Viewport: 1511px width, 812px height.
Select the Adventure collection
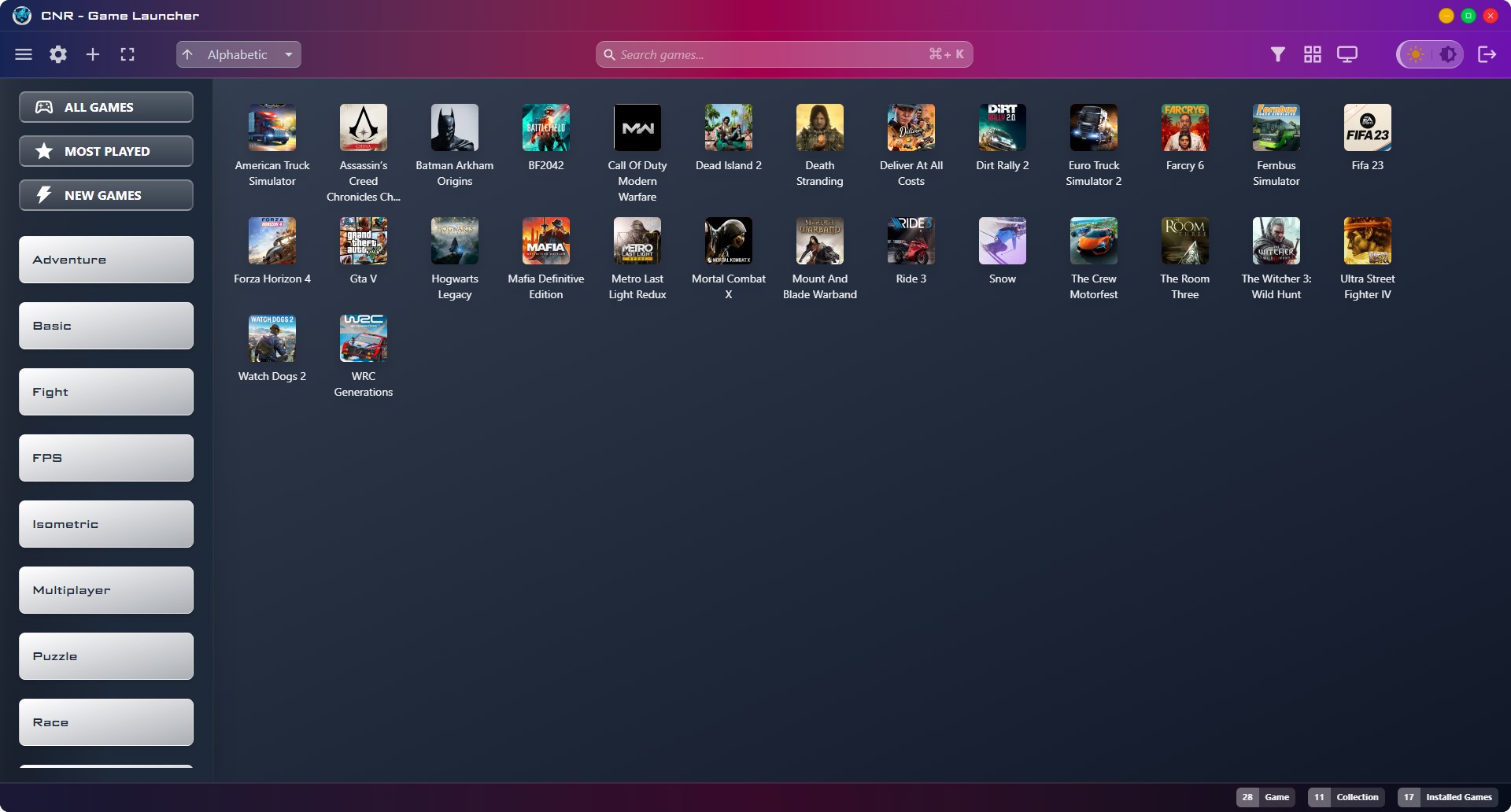point(106,260)
